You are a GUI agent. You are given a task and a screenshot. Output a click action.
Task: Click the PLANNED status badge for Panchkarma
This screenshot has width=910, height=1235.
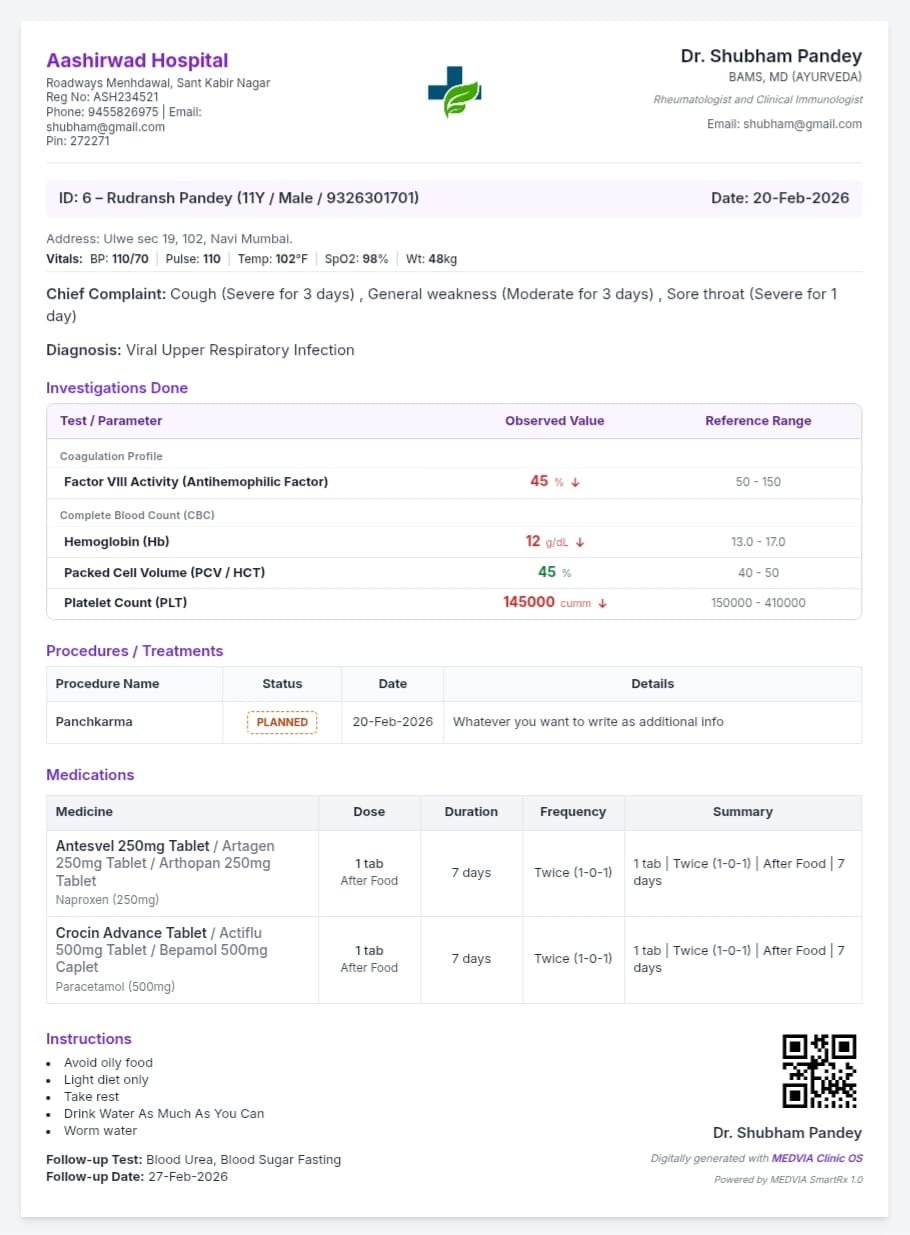coord(282,722)
